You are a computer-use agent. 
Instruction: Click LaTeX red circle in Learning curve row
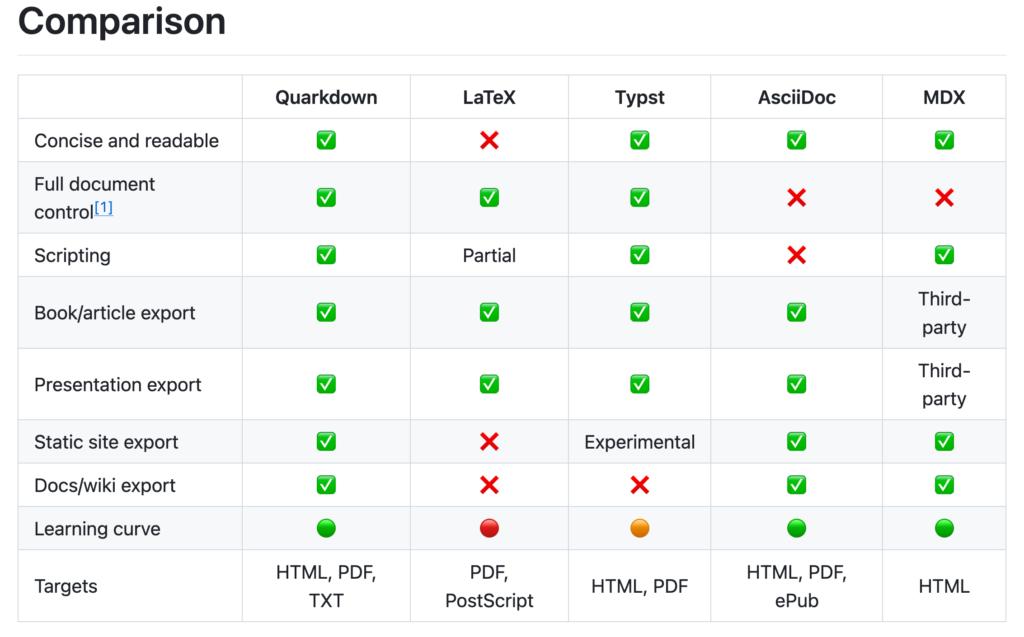coord(489,528)
